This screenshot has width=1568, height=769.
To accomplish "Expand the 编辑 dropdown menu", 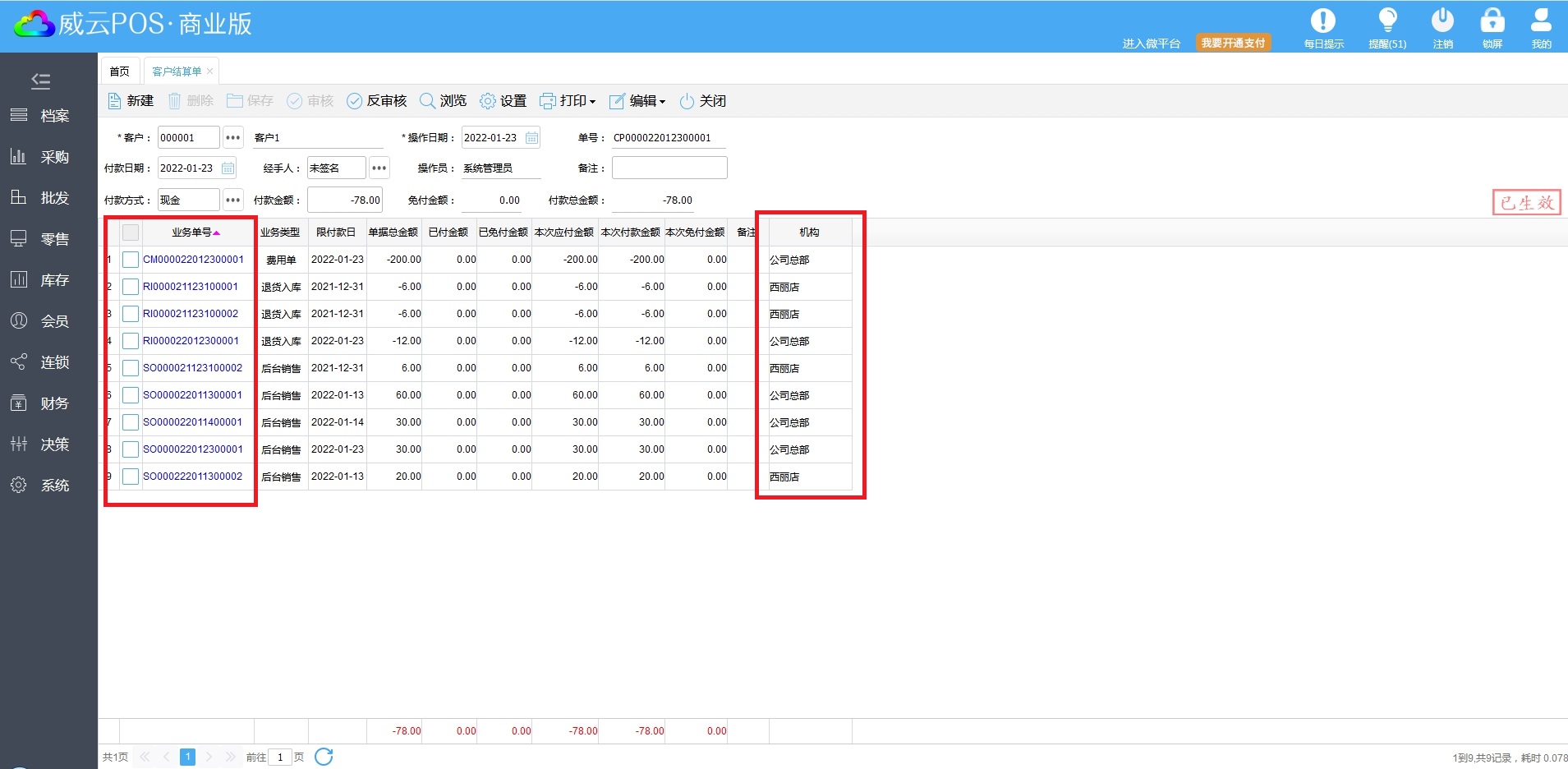I will pos(637,101).
